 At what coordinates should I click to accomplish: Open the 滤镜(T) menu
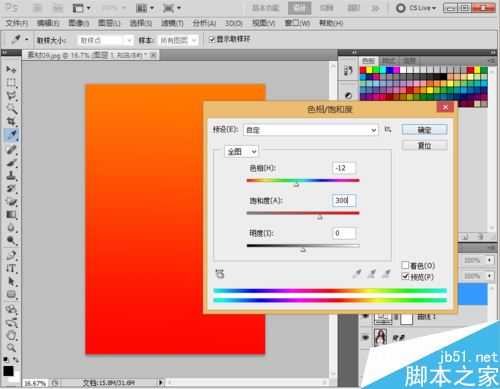pos(172,23)
